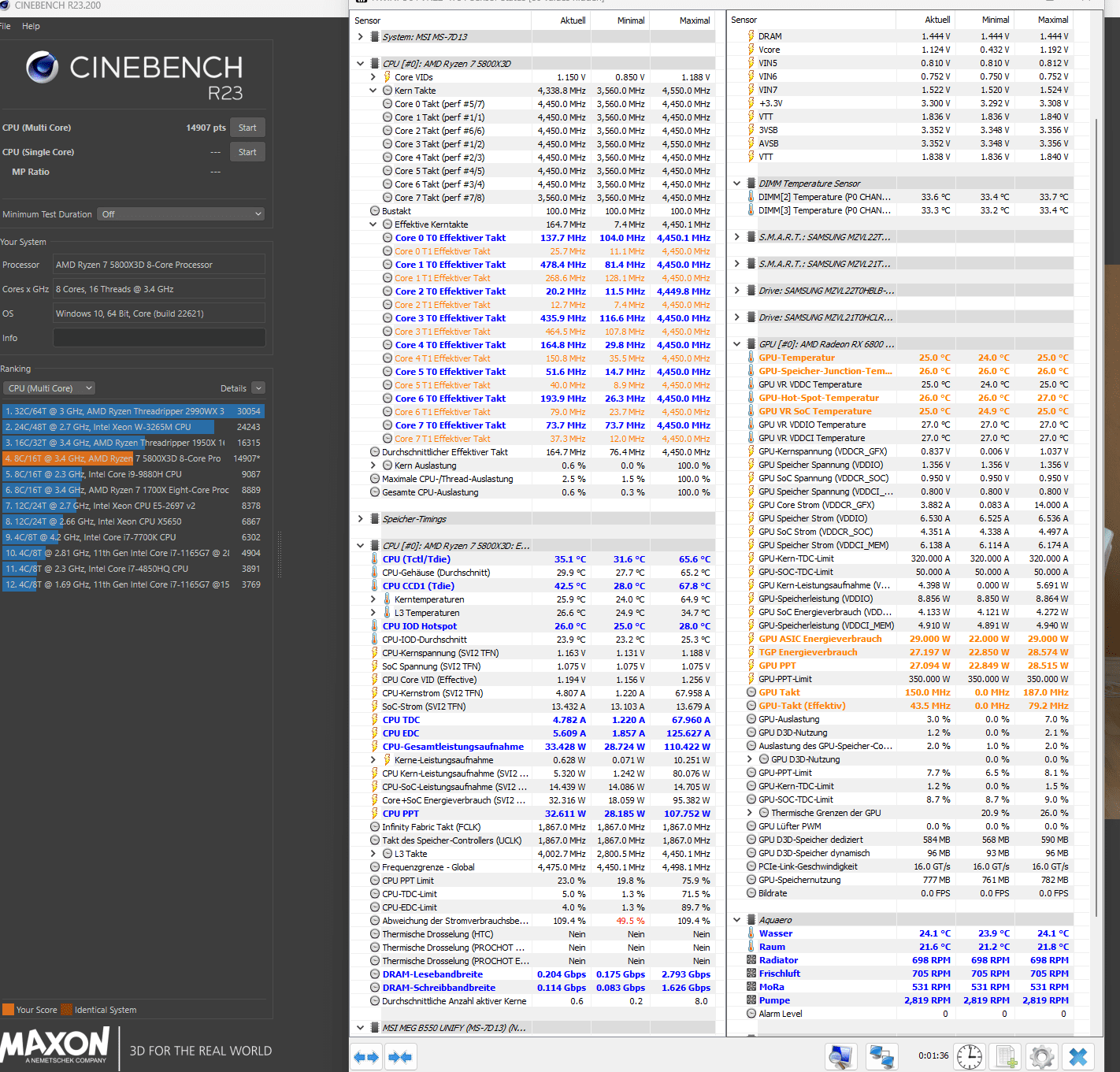
Task: Click the fan icon beside Pumpe row
Action: 751,1000
